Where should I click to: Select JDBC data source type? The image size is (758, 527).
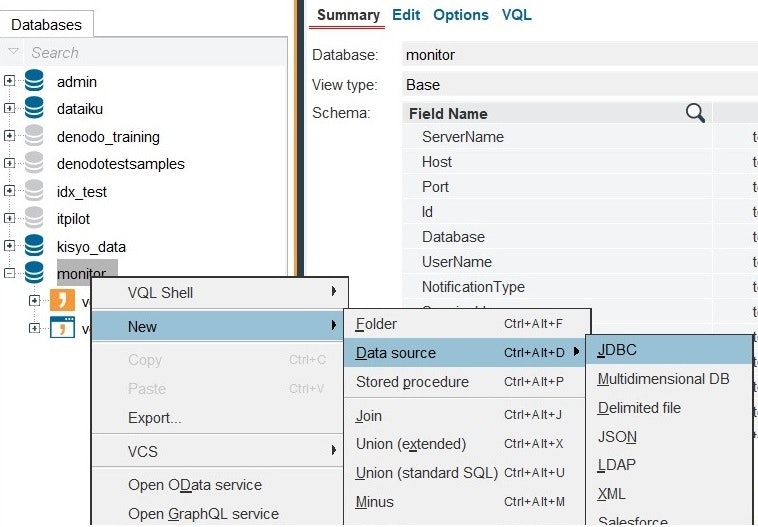pyautogui.click(x=669, y=350)
